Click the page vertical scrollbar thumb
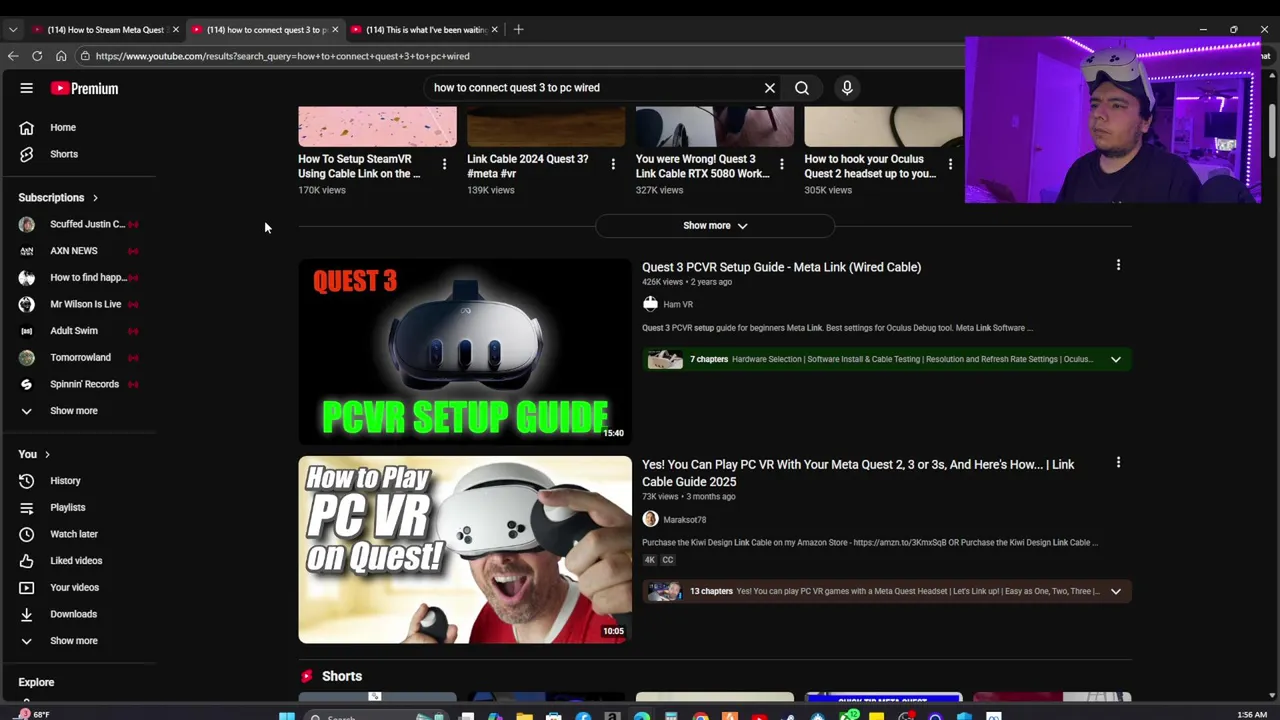1280x720 pixels. coord(1272,130)
